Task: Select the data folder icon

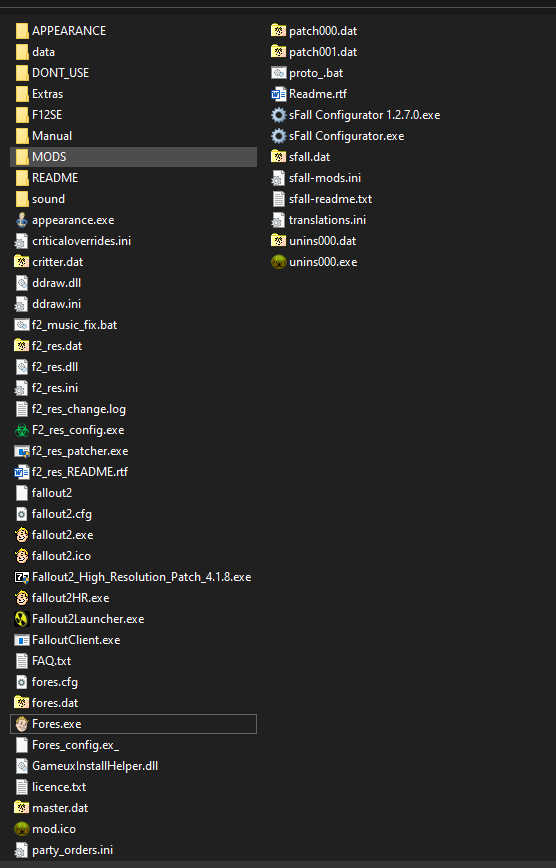Action: (x=22, y=52)
